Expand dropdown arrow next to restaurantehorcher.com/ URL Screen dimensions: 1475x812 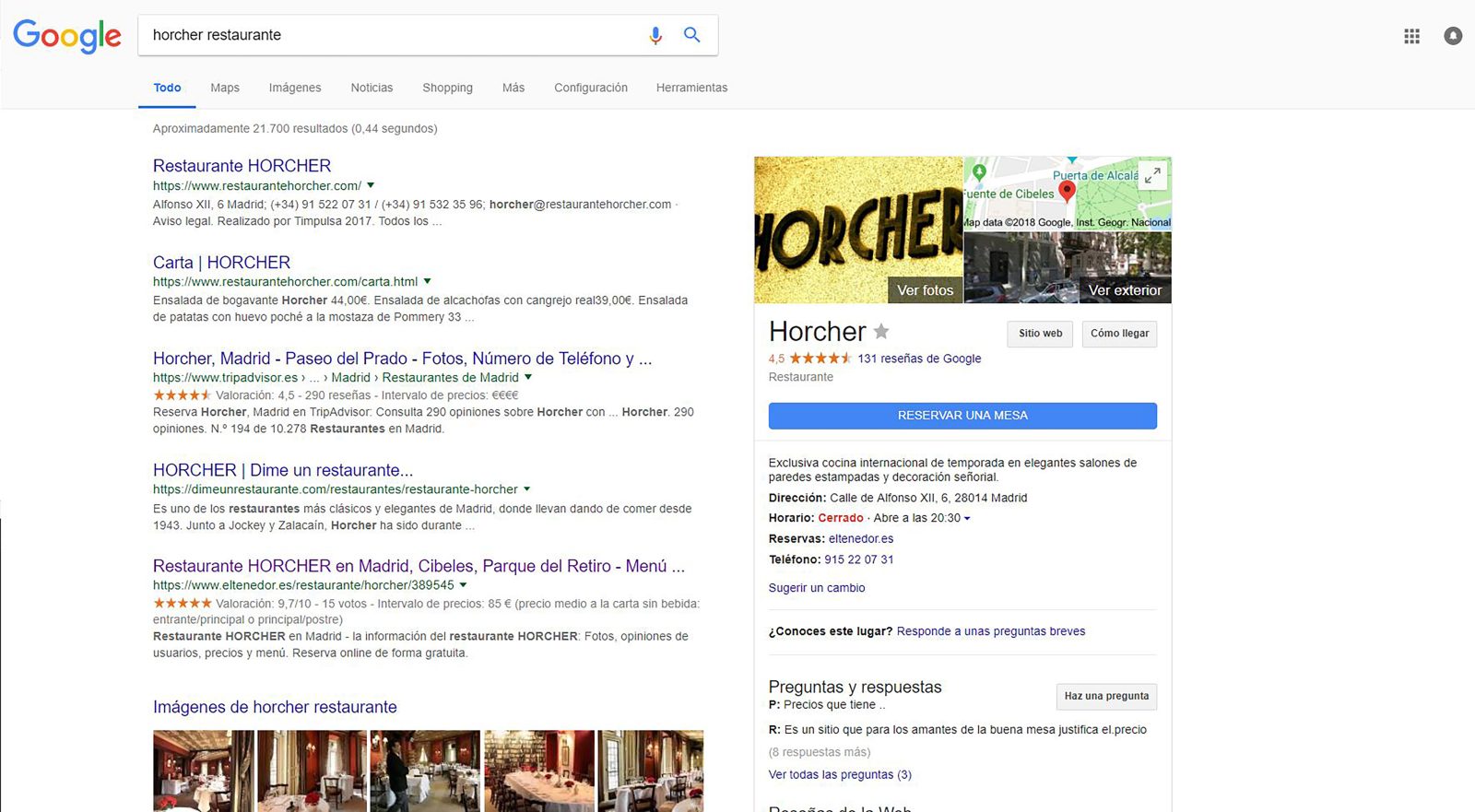[371, 185]
